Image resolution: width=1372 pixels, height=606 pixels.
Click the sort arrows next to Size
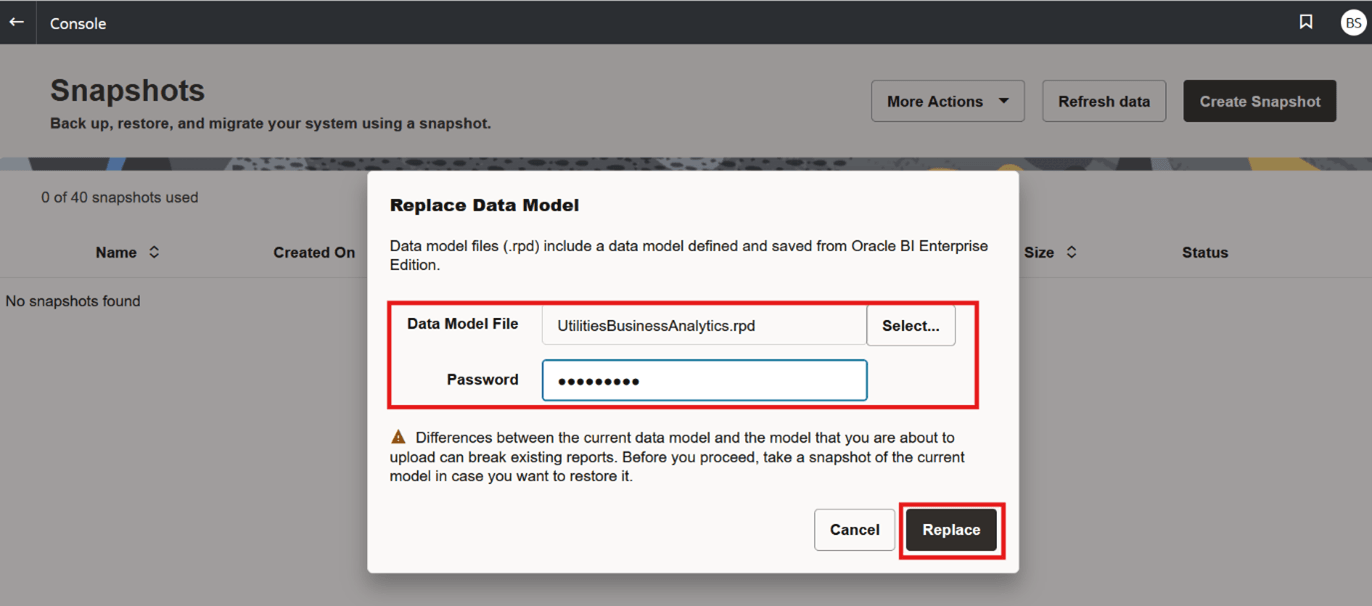[1070, 252]
